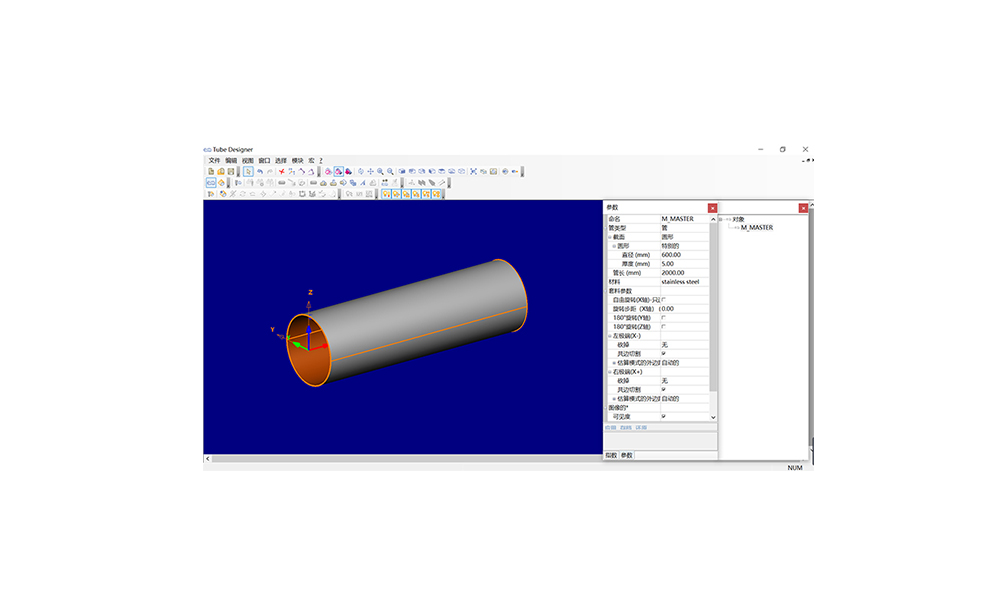Toggle the 180° rotation (Y axis) checkbox
This screenshot has width=1000, height=600.
click(x=664, y=318)
